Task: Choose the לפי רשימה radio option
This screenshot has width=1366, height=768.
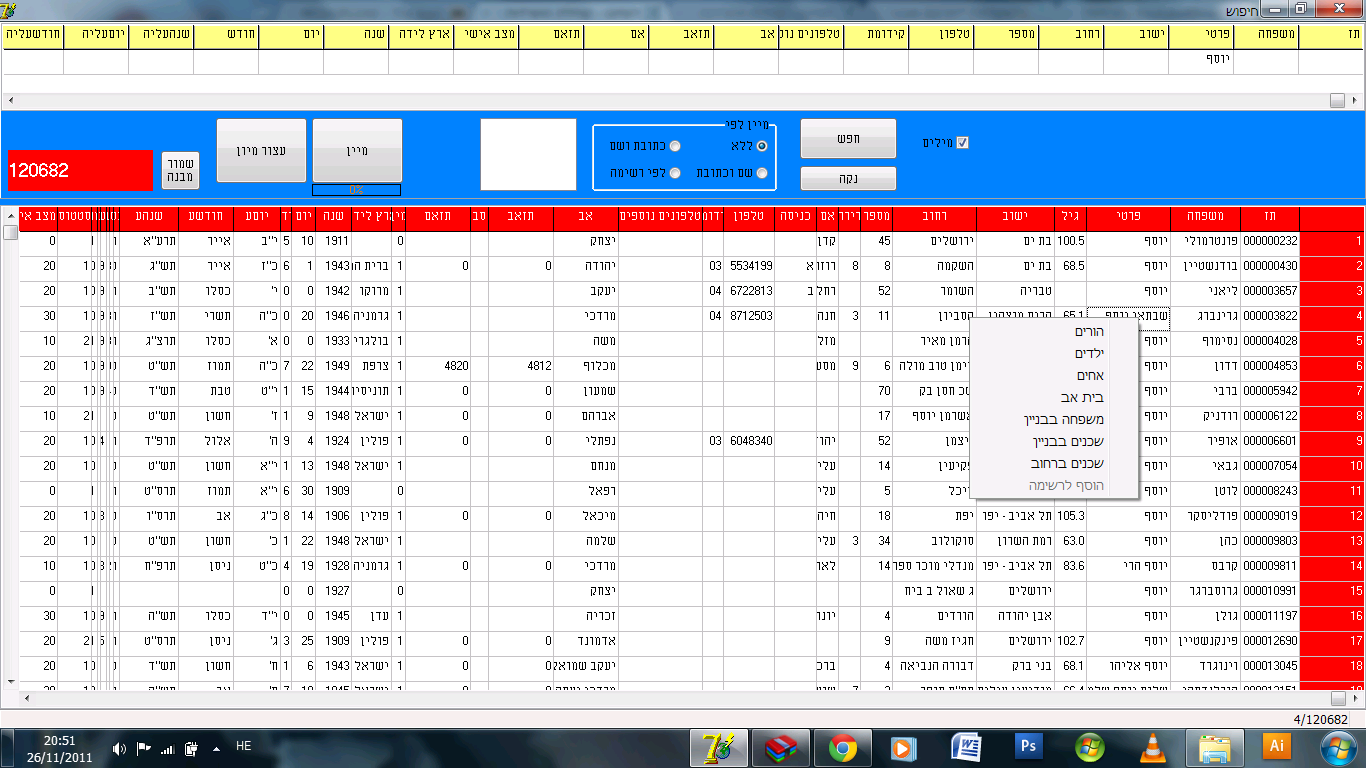Action: (675, 173)
